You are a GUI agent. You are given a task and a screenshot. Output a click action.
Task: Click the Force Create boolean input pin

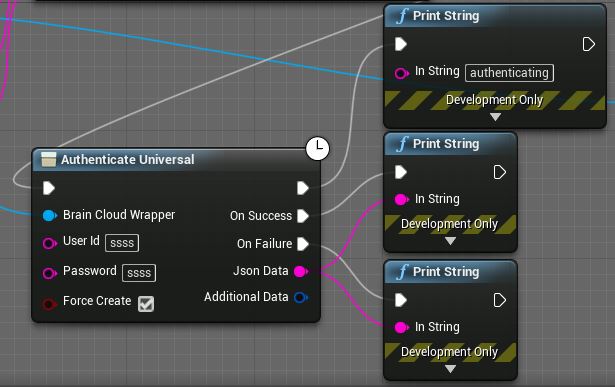click(x=50, y=303)
